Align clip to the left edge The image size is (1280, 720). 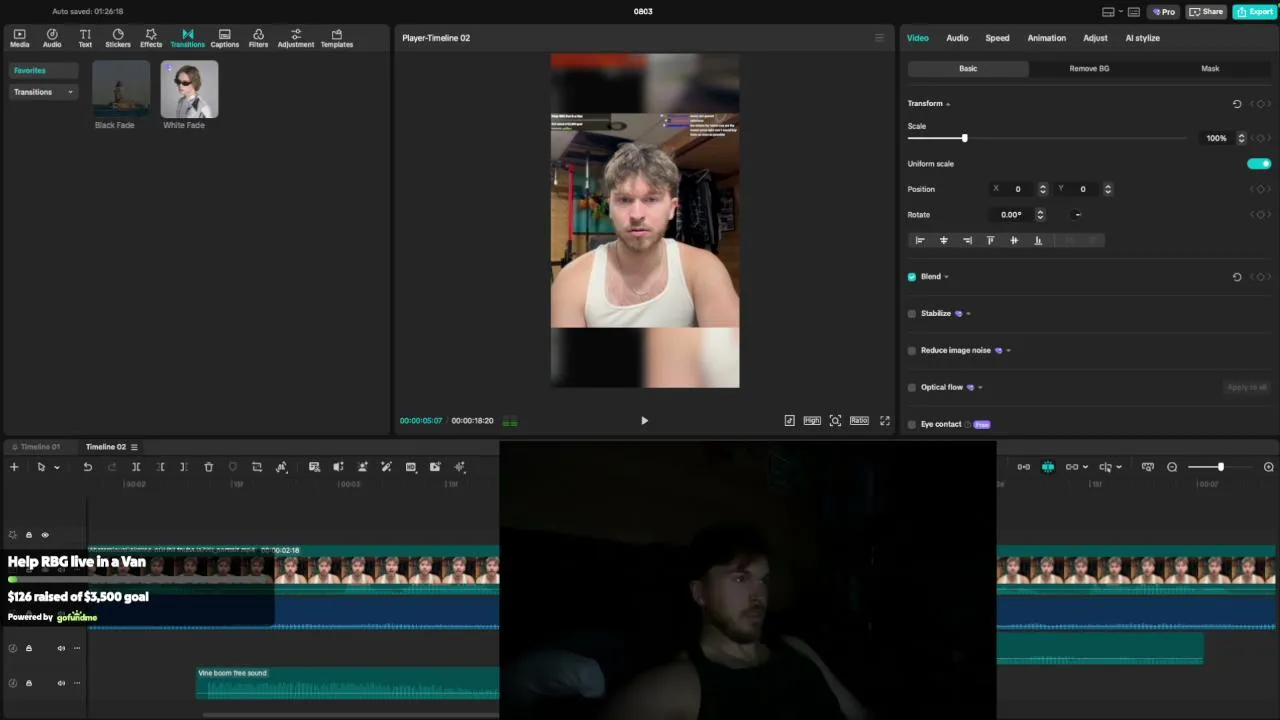click(x=920, y=240)
